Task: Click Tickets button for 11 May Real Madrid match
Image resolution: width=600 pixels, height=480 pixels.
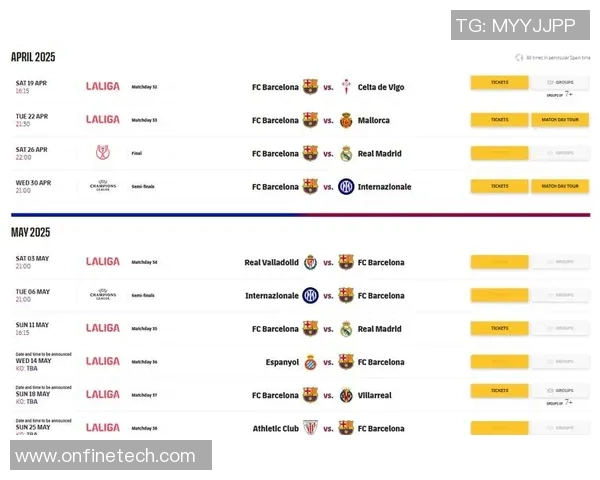Action: (x=499, y=328)
